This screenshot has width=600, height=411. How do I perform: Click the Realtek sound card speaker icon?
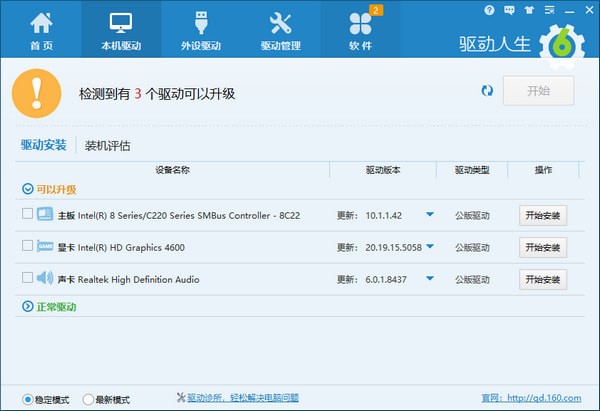pyautogui.click(x=45, y=278)
